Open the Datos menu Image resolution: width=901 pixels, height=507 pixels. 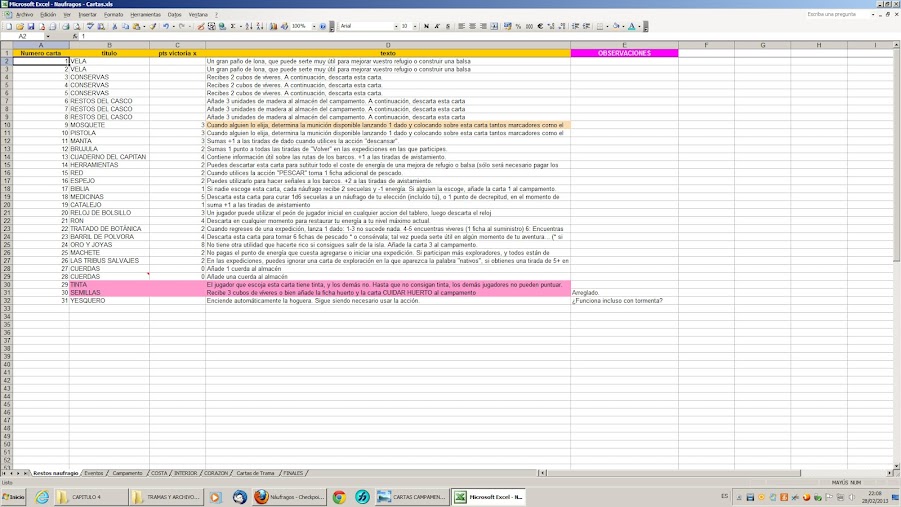pyautogui.click(x=175, y=14)
